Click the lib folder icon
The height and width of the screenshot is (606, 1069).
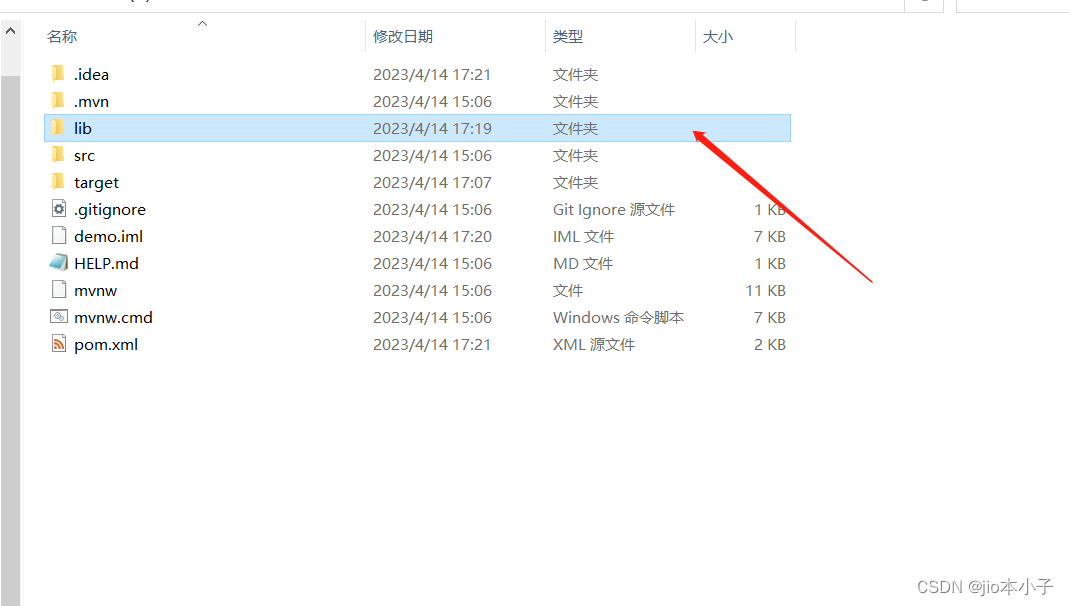pos(58,128)
